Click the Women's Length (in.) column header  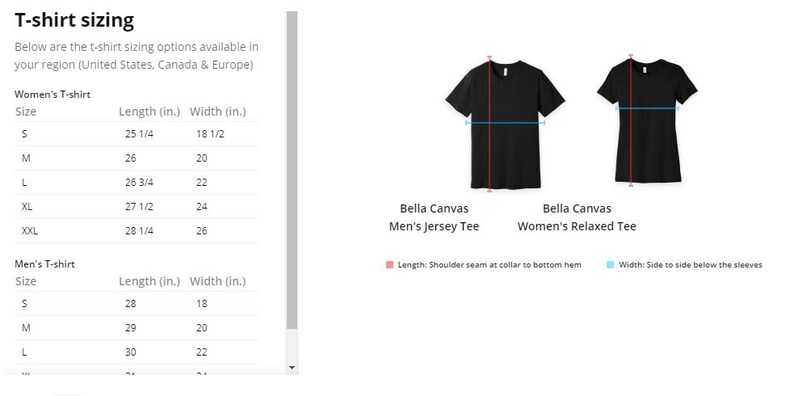point(149,112)
